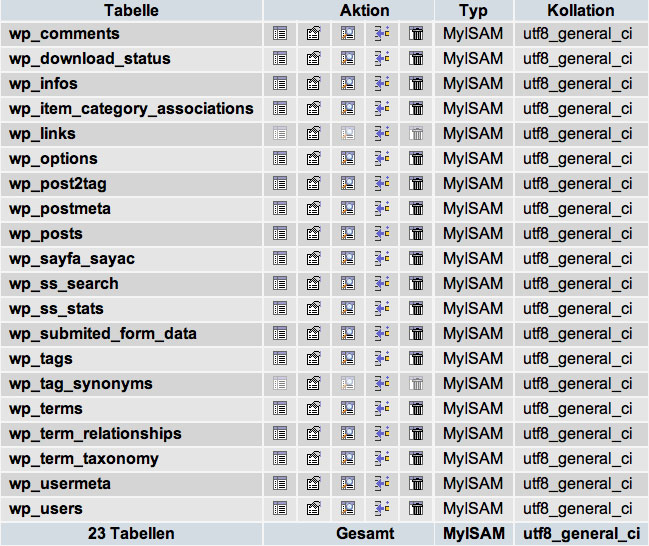The height and width of the screenshot is (546, 649).
Task: Search icon in wp_options row
Action: pyautogui.click(x=348, y=158)
